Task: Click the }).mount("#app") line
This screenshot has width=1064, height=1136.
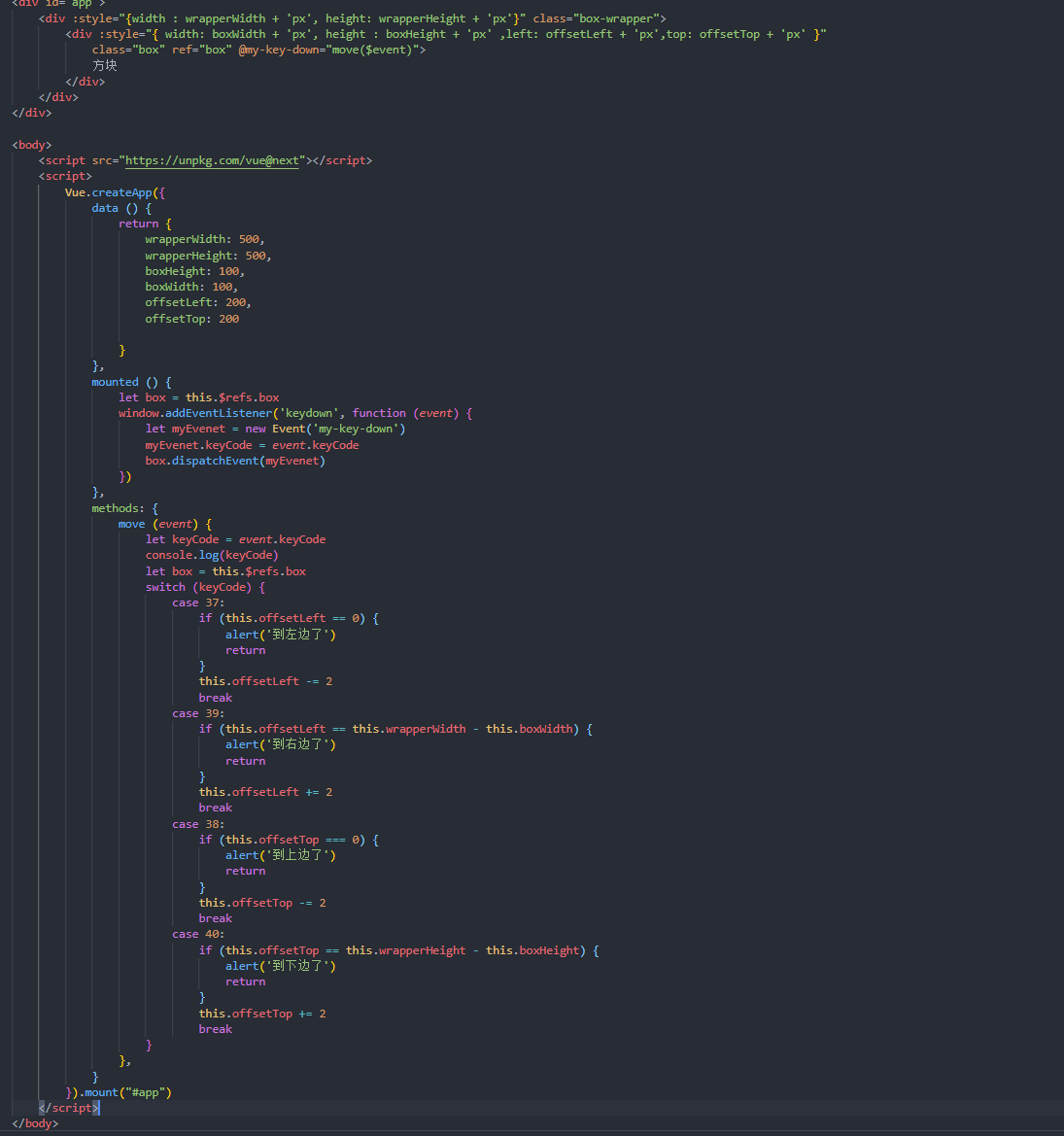Action: pyautogui.click(x=119, y=1093)
